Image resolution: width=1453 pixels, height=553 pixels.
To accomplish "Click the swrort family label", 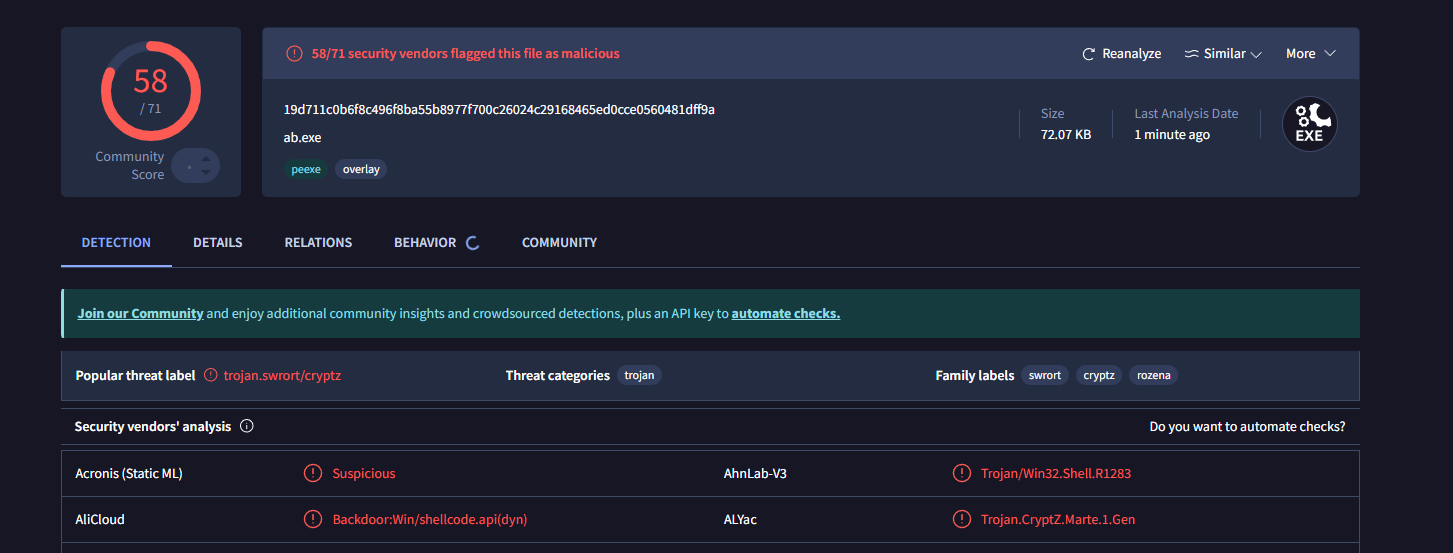I will tap(1045, 376).
